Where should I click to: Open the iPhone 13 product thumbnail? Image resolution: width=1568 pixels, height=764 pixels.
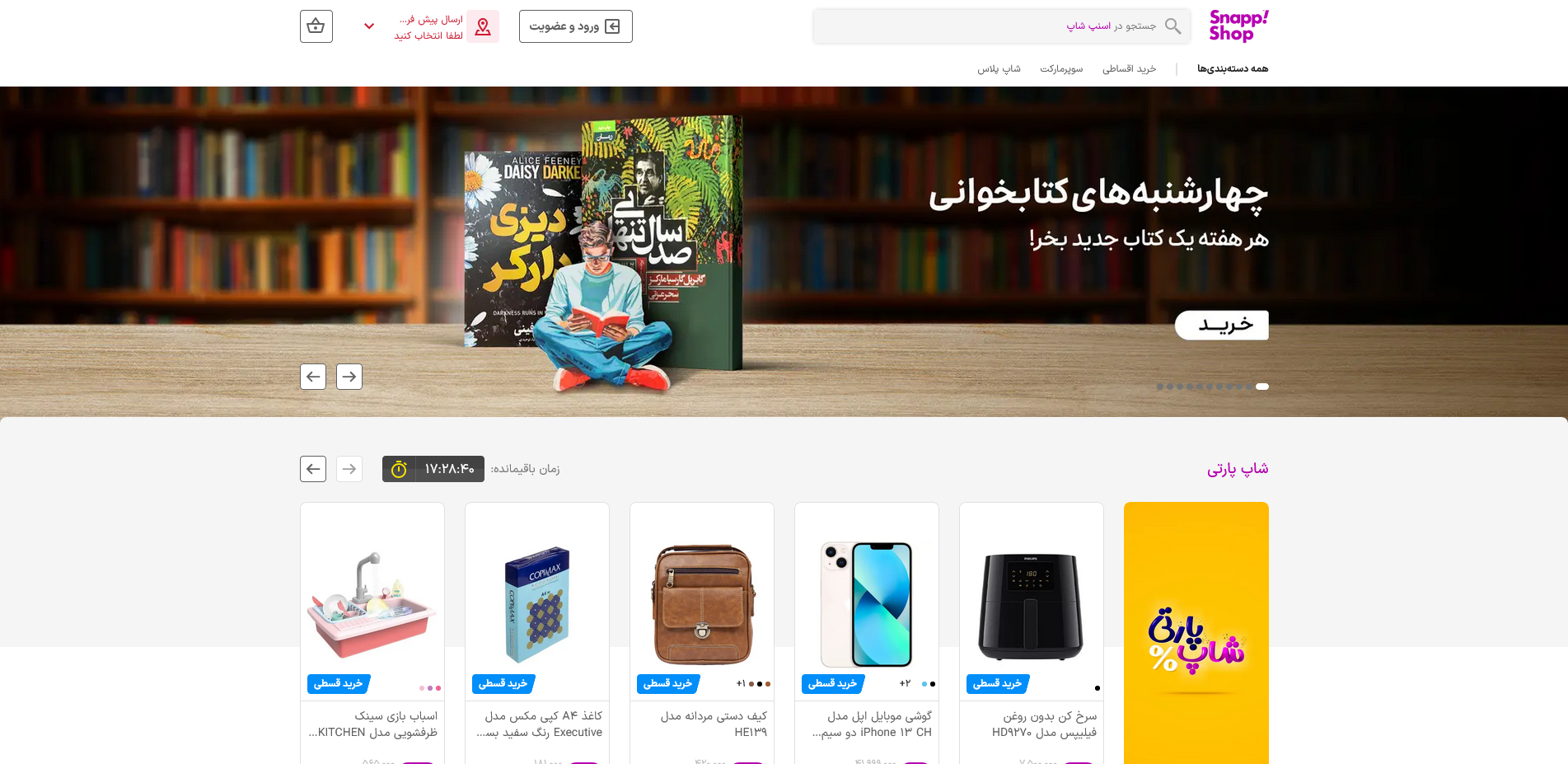coord(867,603)
